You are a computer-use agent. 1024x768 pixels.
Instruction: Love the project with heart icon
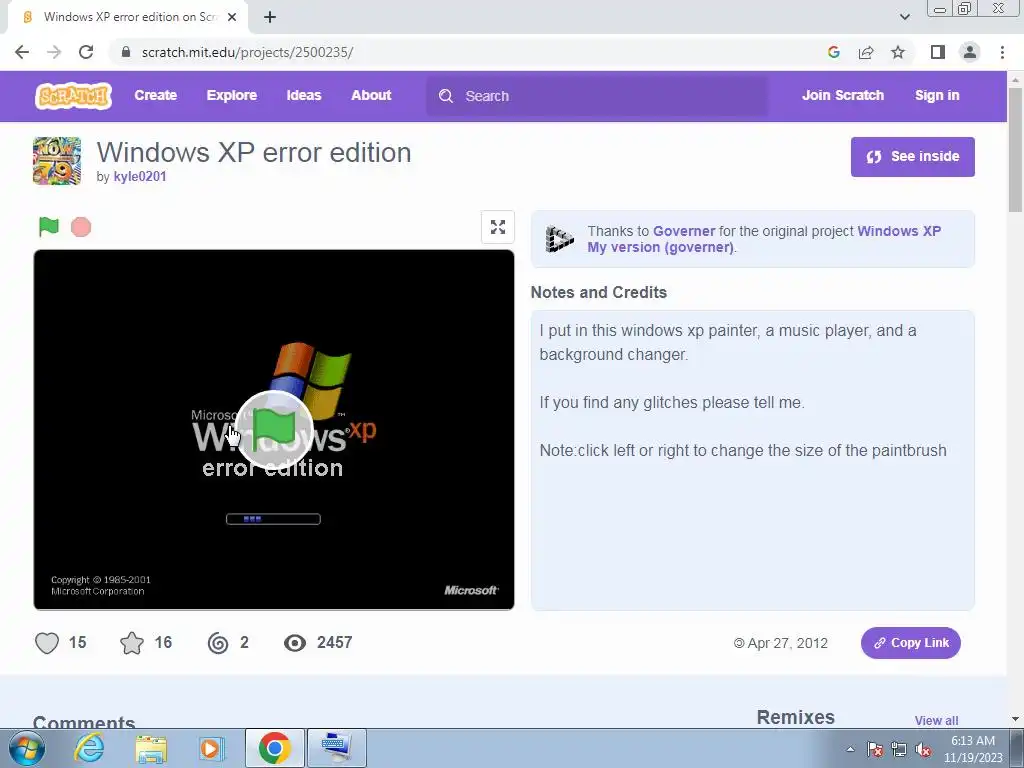coord(47,643)
